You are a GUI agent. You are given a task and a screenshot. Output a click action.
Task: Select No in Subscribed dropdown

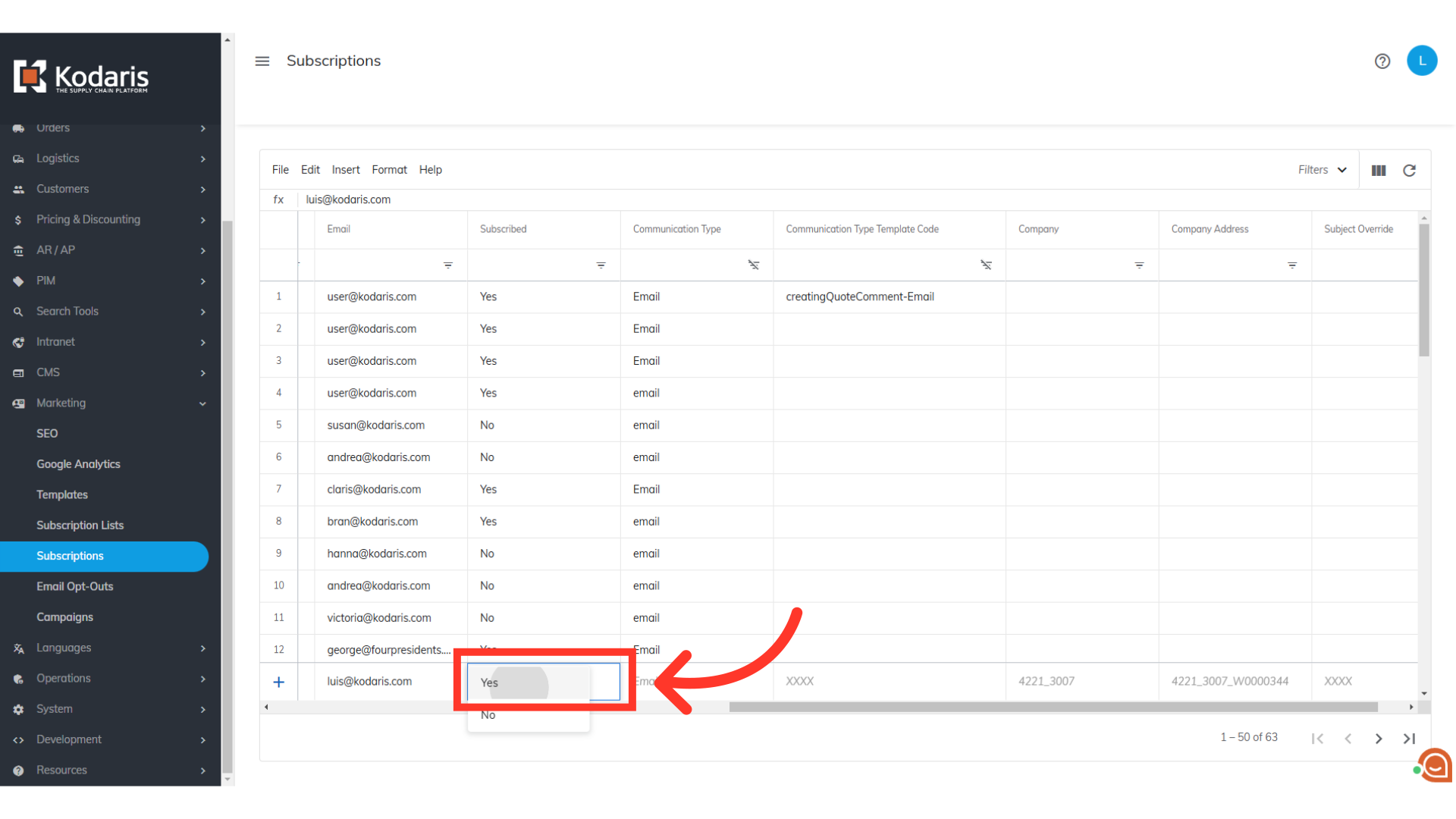pyautogui.click(x=488, y=715)
